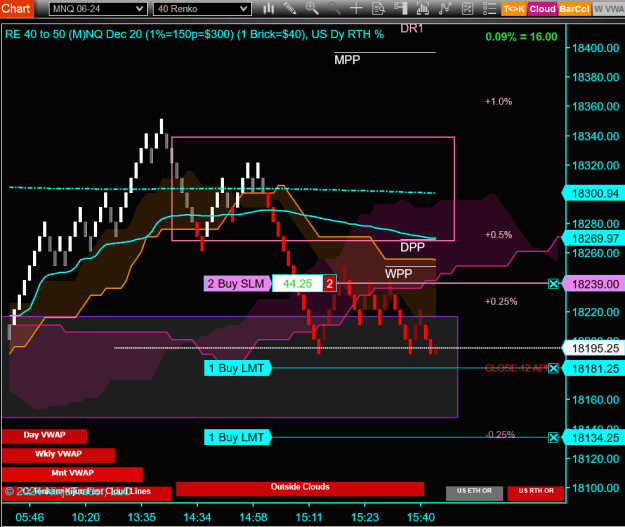Open the chart trader panel icon
Viewport: 625px width, 527px height.
400,8
